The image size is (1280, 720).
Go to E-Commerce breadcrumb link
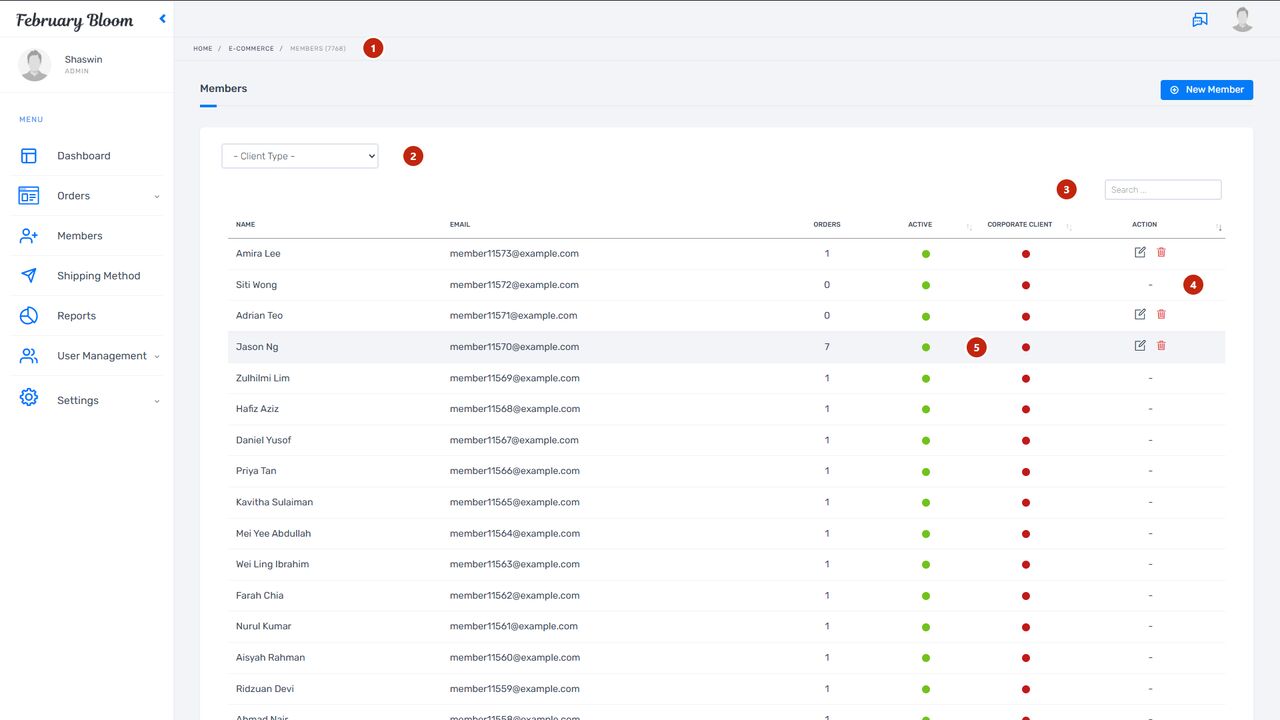[x=251, y=49]
